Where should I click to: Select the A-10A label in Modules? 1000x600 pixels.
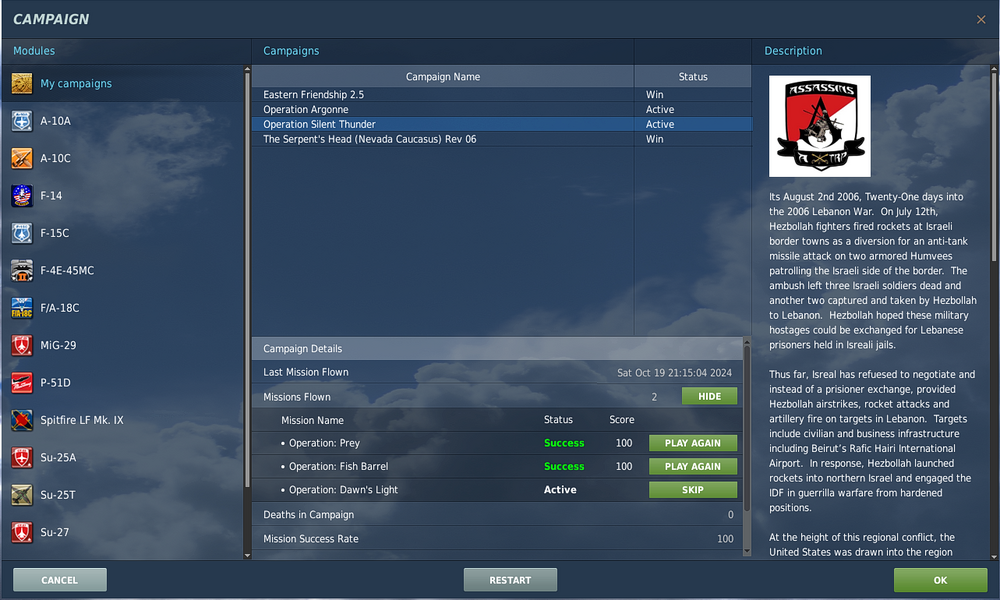click(55, 121)
